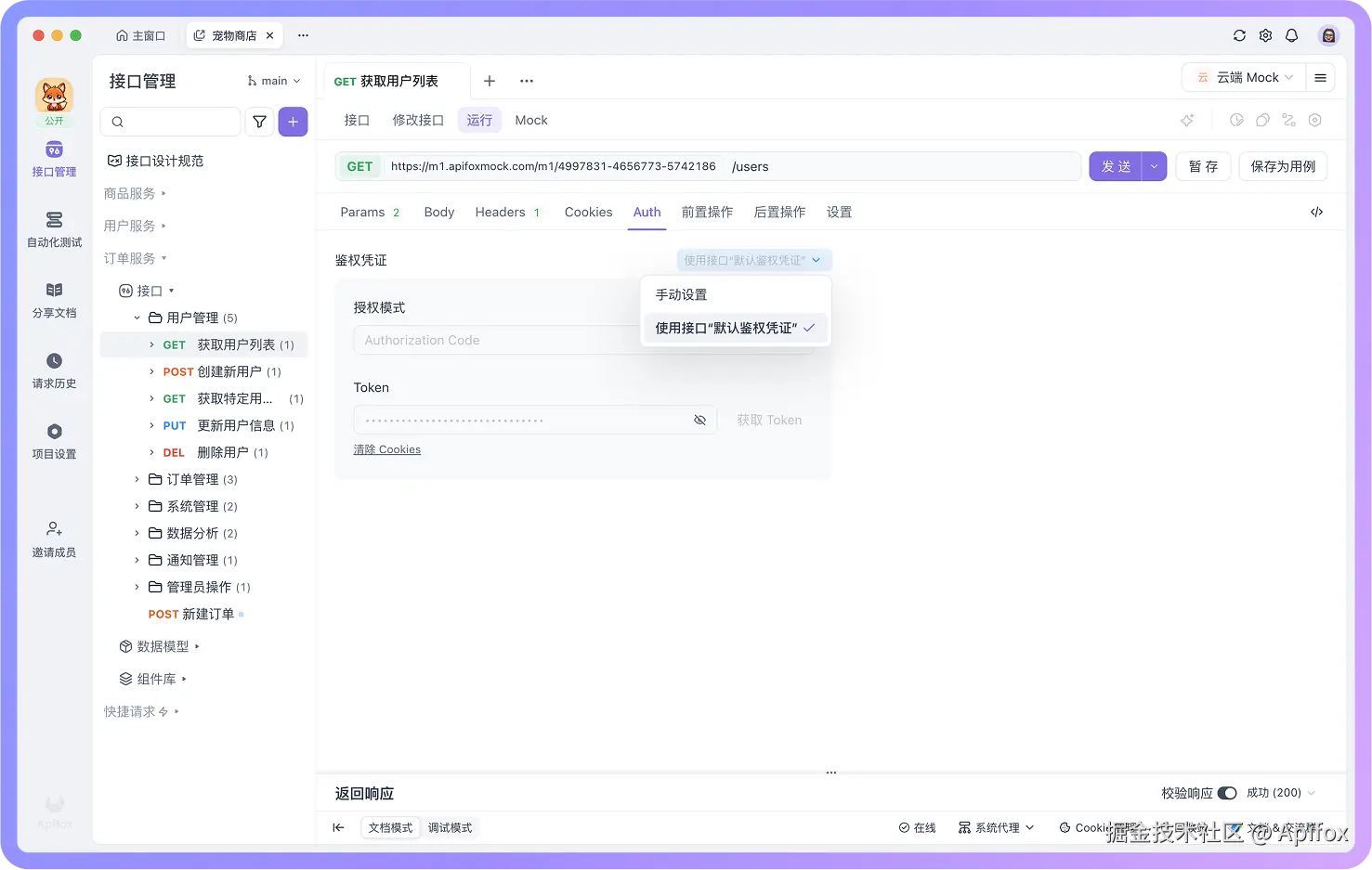This screenshot has width=1372, height=870.
Task: Click the 清除 Cookies link
Action: click(387, 449)
